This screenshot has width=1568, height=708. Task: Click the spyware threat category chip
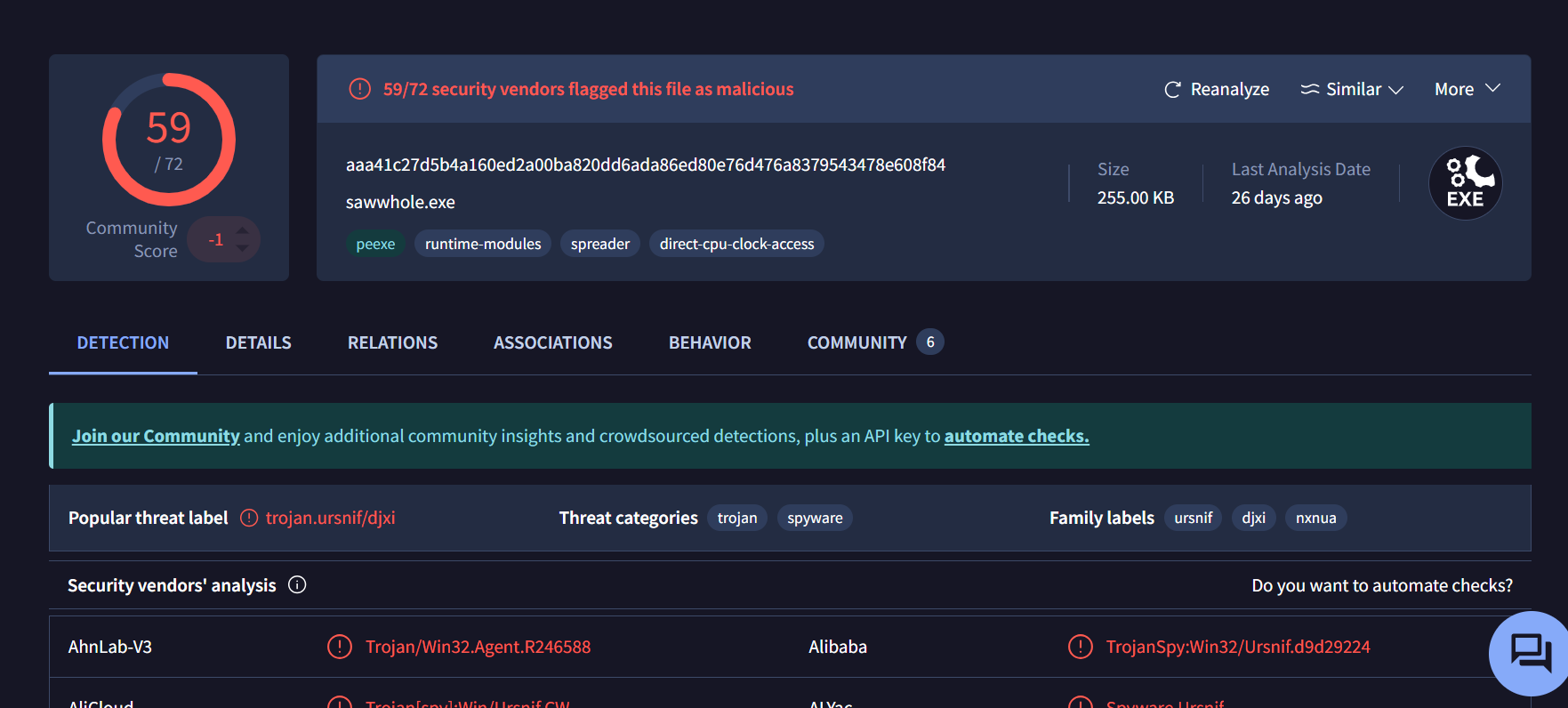[x=815, y=518]
